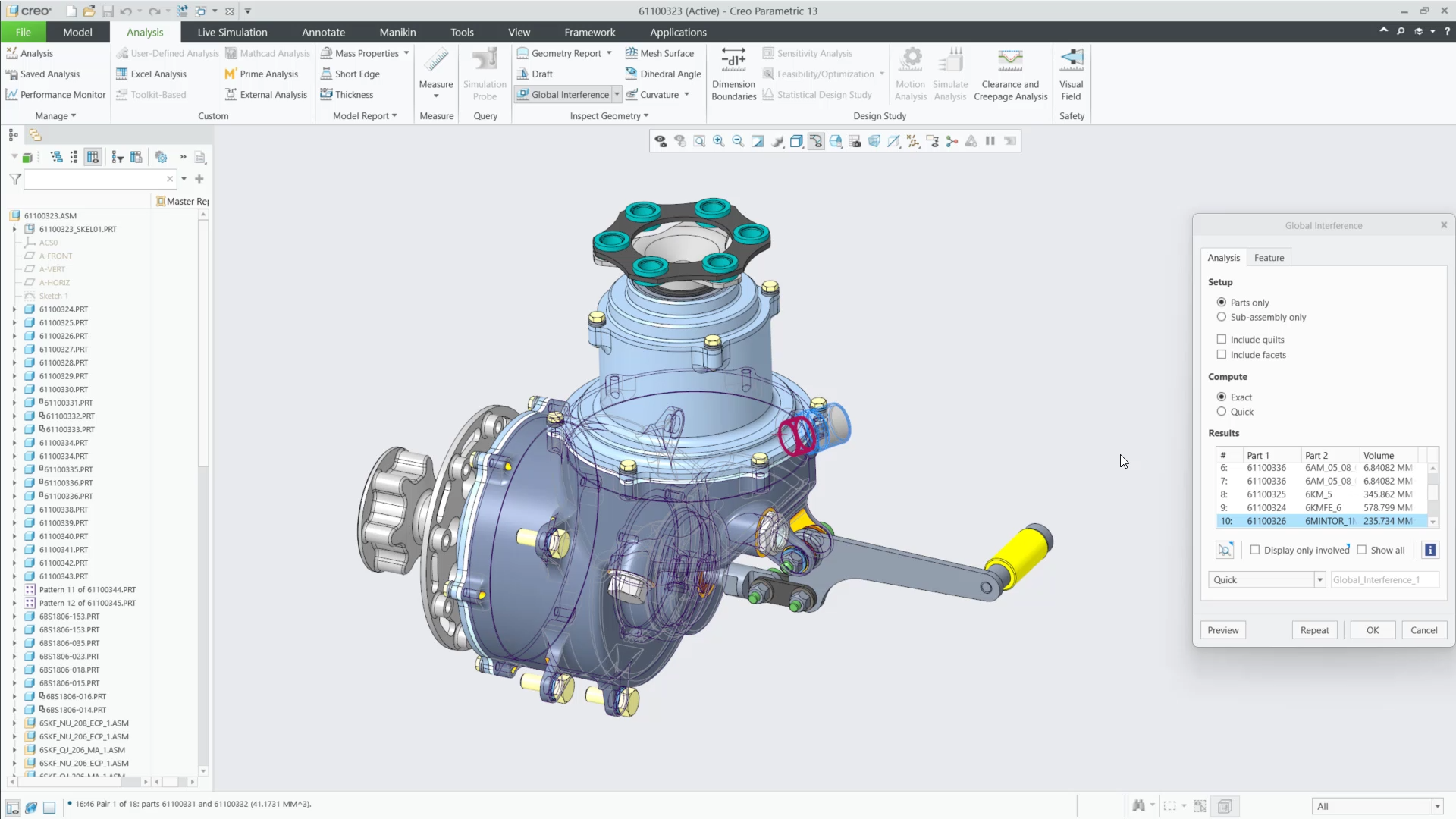Open the Model ribbon tab
The height and width of the screenshot is (819, 1456).
coord(77,32)
